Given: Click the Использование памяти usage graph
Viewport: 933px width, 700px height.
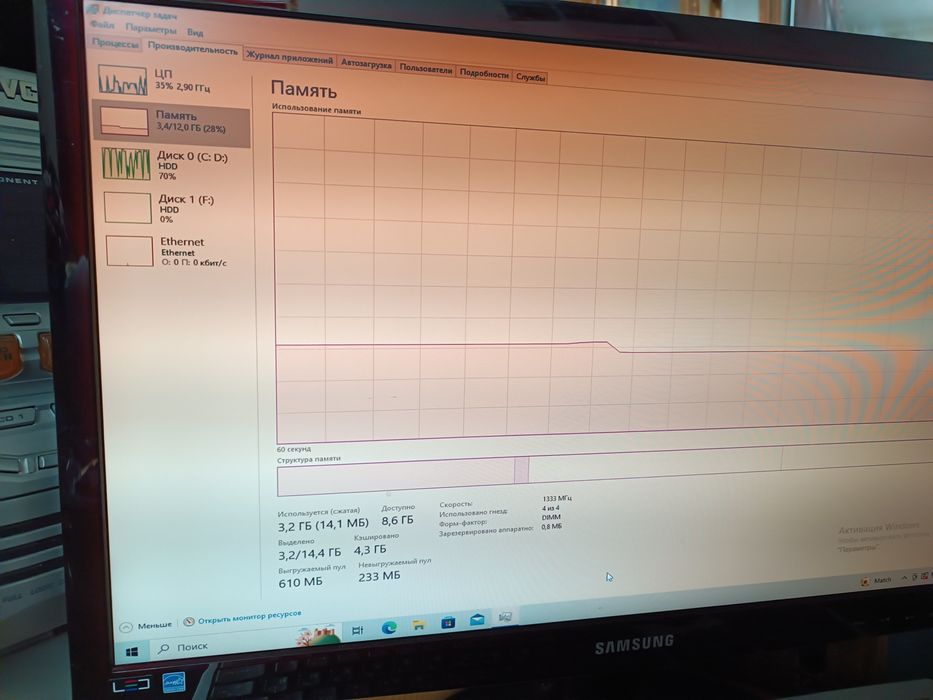Looking at the screenshot, I should click(603, 278).
